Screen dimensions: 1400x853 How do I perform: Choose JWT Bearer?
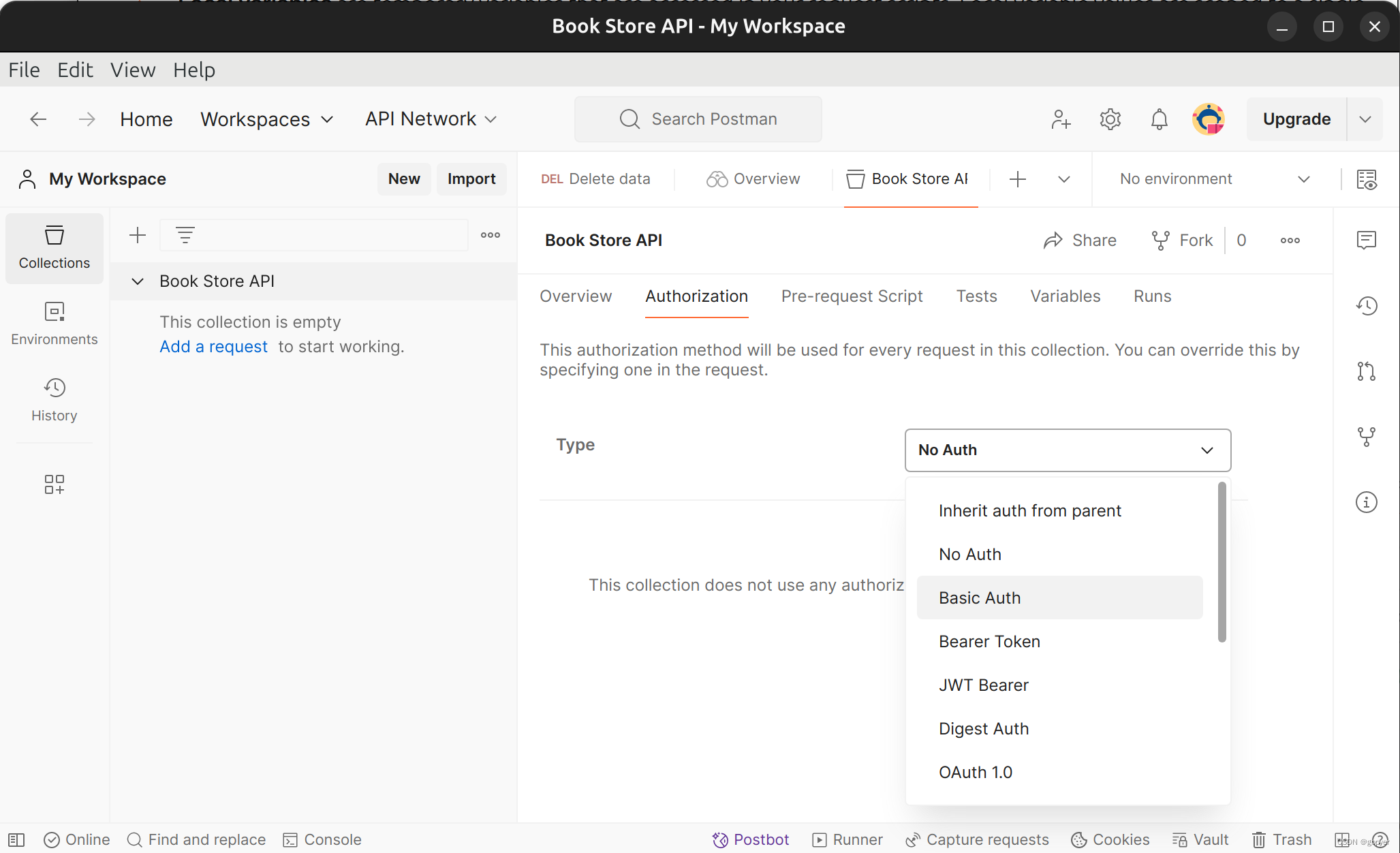pyautogui.click(x=1059, y=685)
